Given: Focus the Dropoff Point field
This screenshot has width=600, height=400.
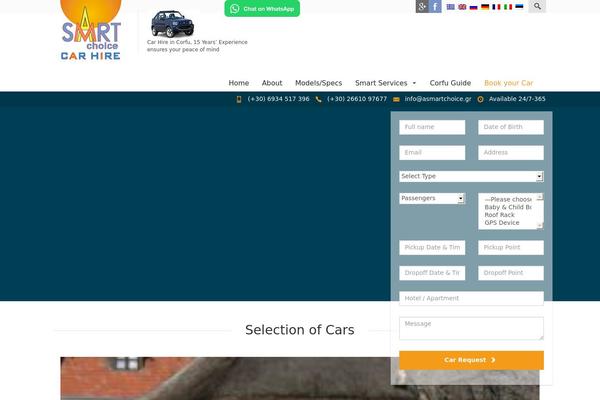Looking at the screenshot, I should 511,273.
